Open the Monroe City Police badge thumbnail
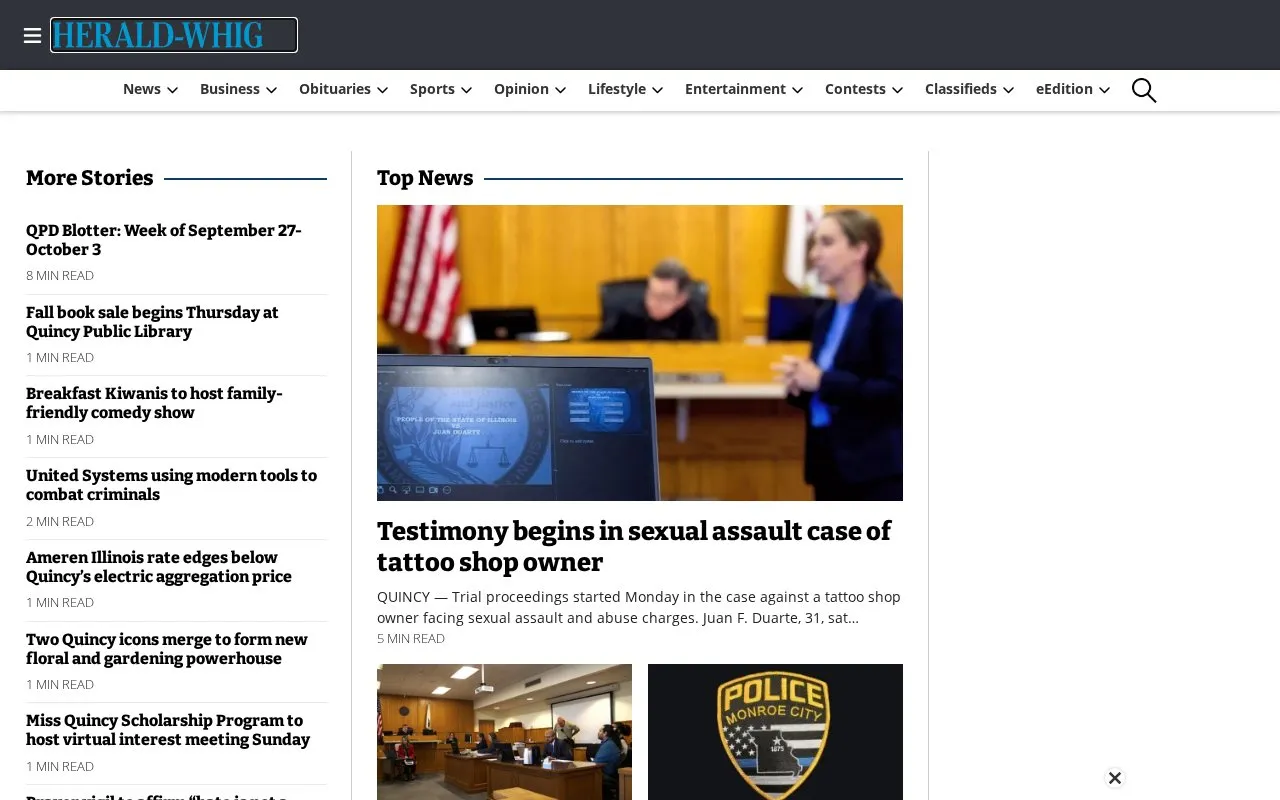Image resolution: width=1280 pixels, height=800 pixels. point(775,732)
